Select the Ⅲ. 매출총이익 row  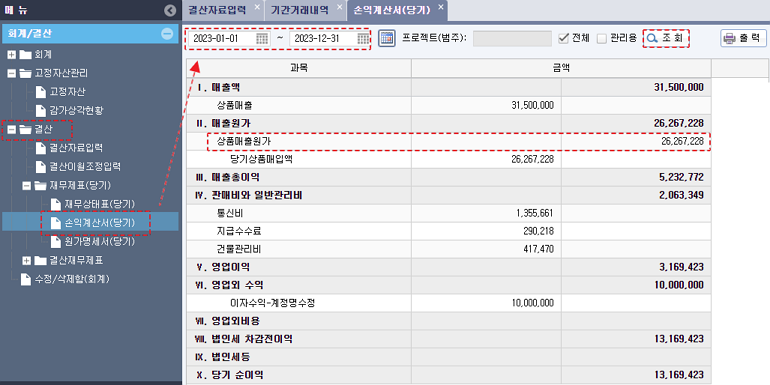[x=449, y=177]
